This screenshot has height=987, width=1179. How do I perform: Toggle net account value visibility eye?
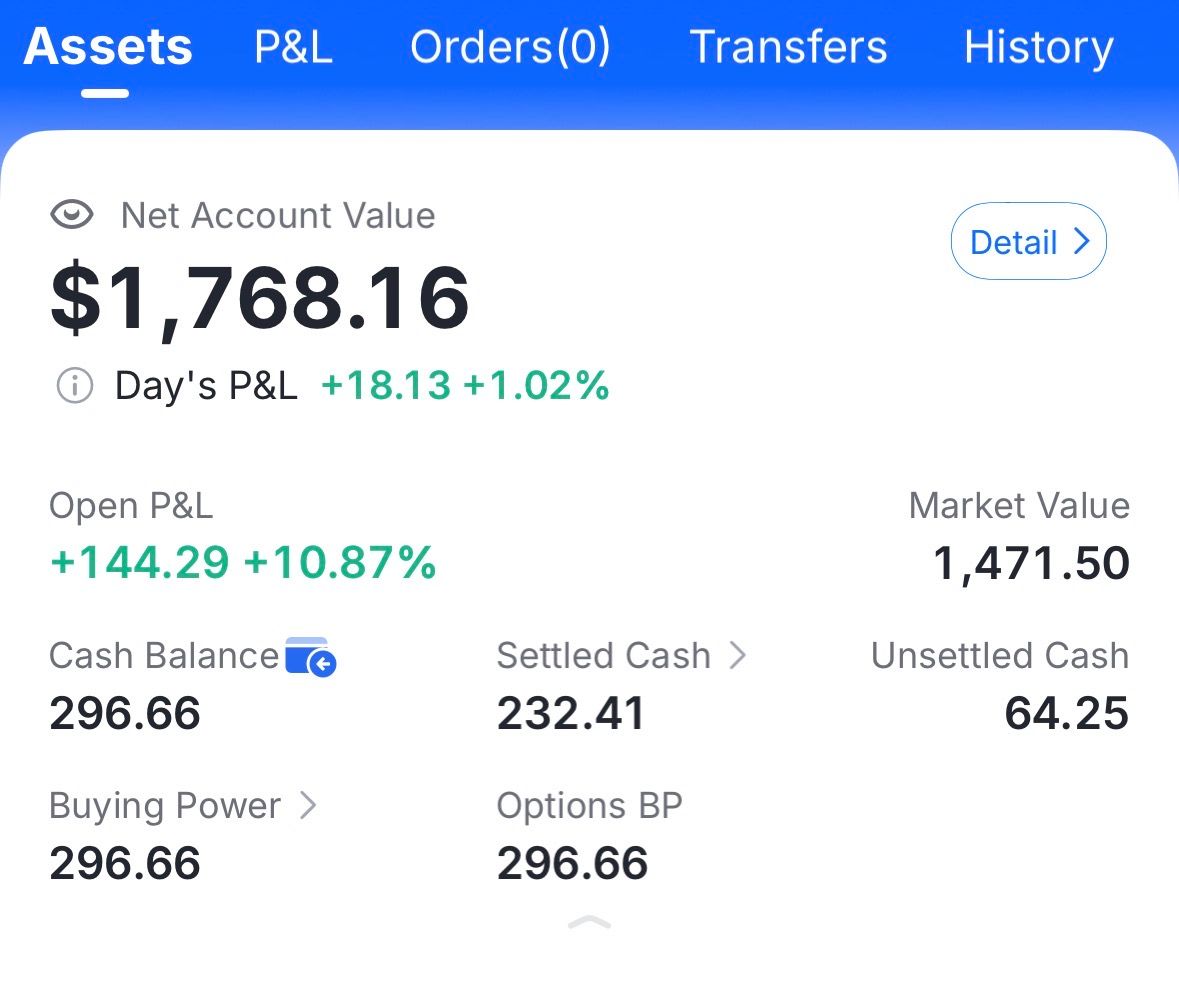pyautogui.click(x=72, y=216)
